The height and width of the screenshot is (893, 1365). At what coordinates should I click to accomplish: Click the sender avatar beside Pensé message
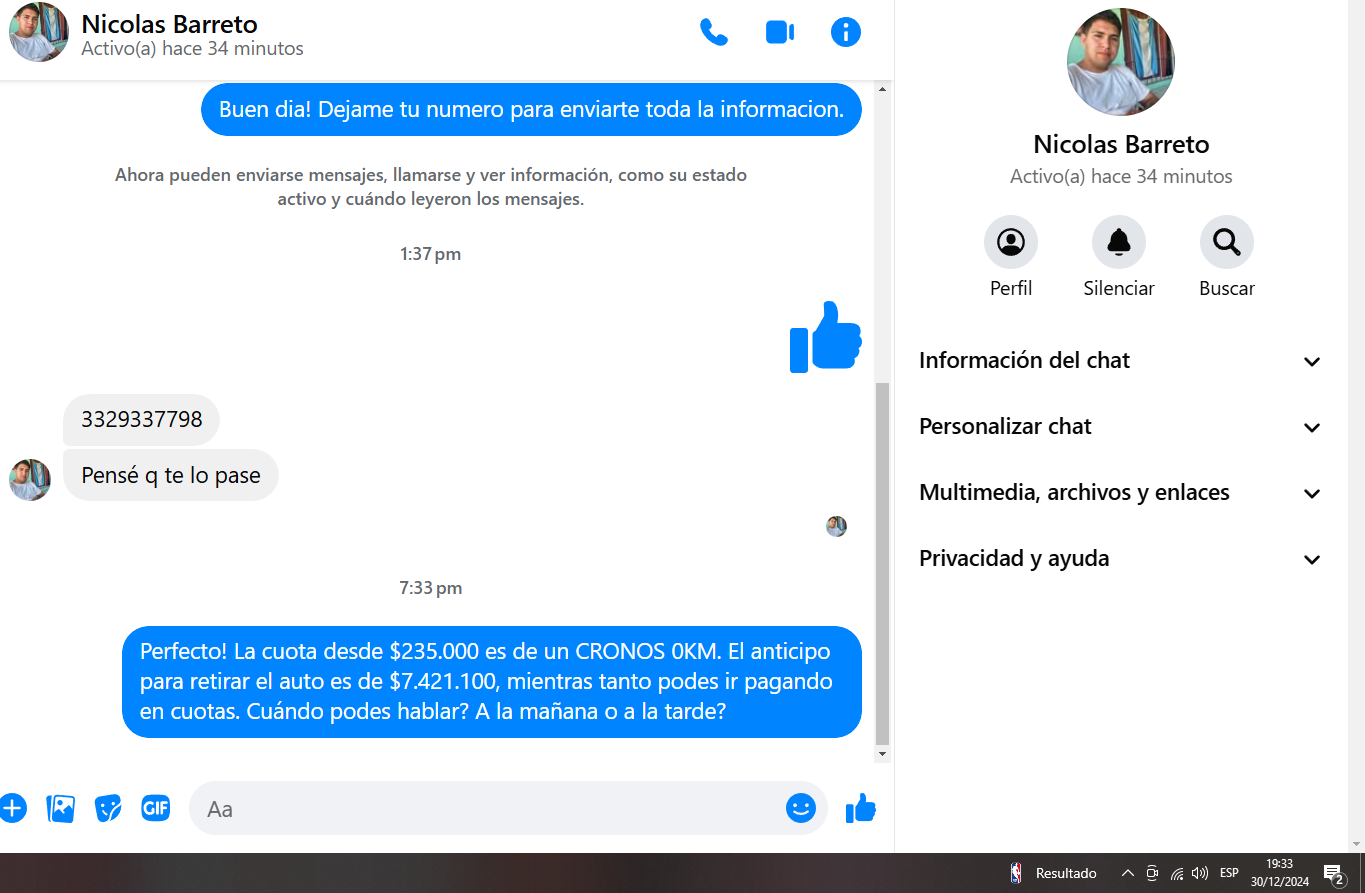point(30,480)
